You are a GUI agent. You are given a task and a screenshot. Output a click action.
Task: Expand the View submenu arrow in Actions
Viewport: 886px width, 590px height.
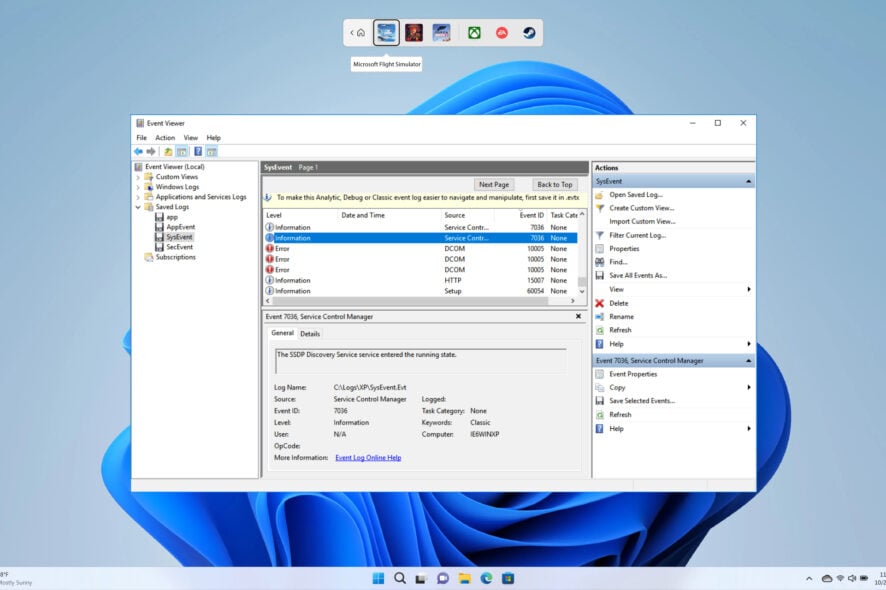coord(749,289)
